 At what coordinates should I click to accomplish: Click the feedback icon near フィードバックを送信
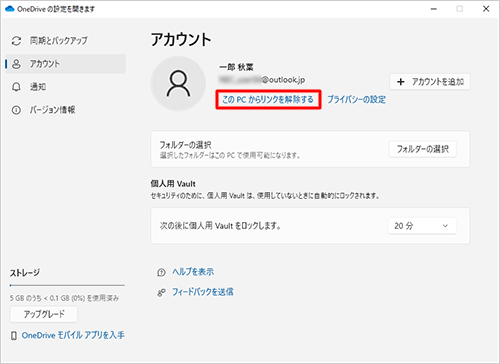click(161, 293)
